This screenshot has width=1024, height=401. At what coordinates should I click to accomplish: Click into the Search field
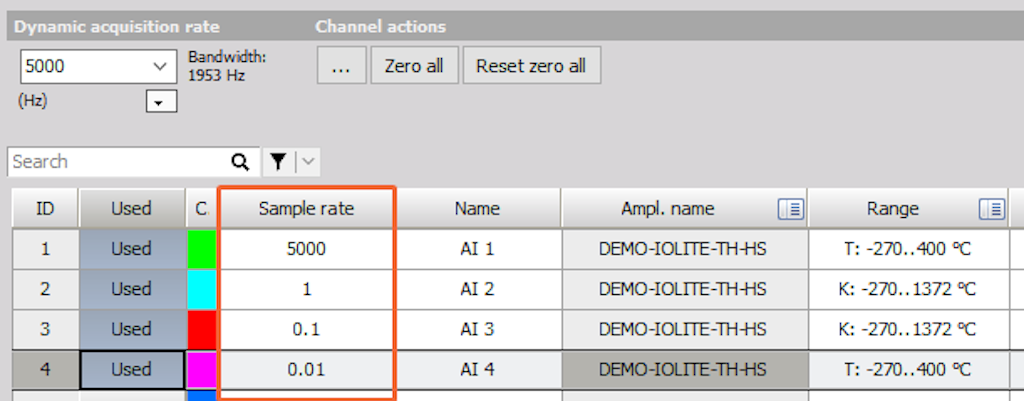[x=121, y=162]
